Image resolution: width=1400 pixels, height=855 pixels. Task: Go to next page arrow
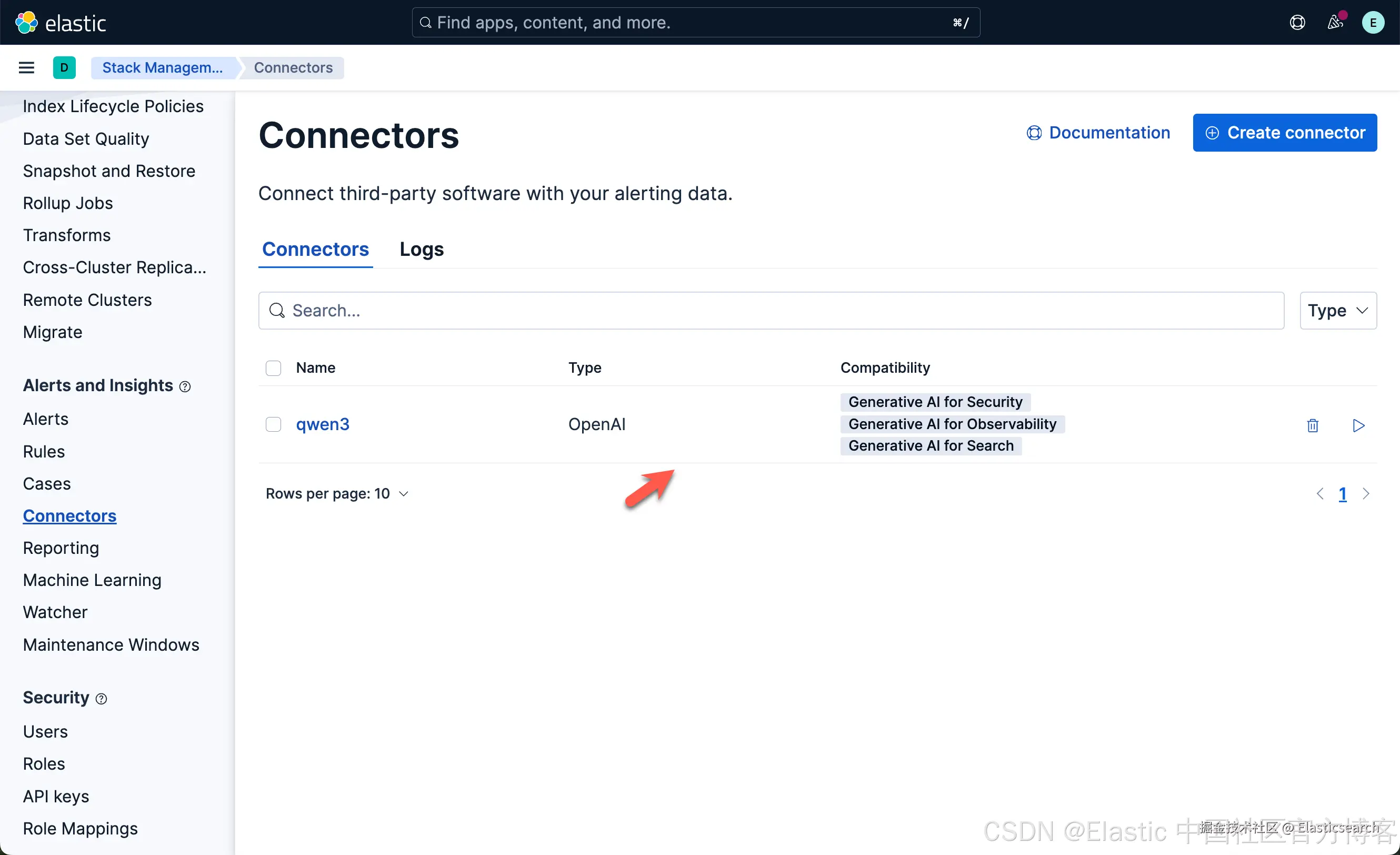coord(1366,493)
